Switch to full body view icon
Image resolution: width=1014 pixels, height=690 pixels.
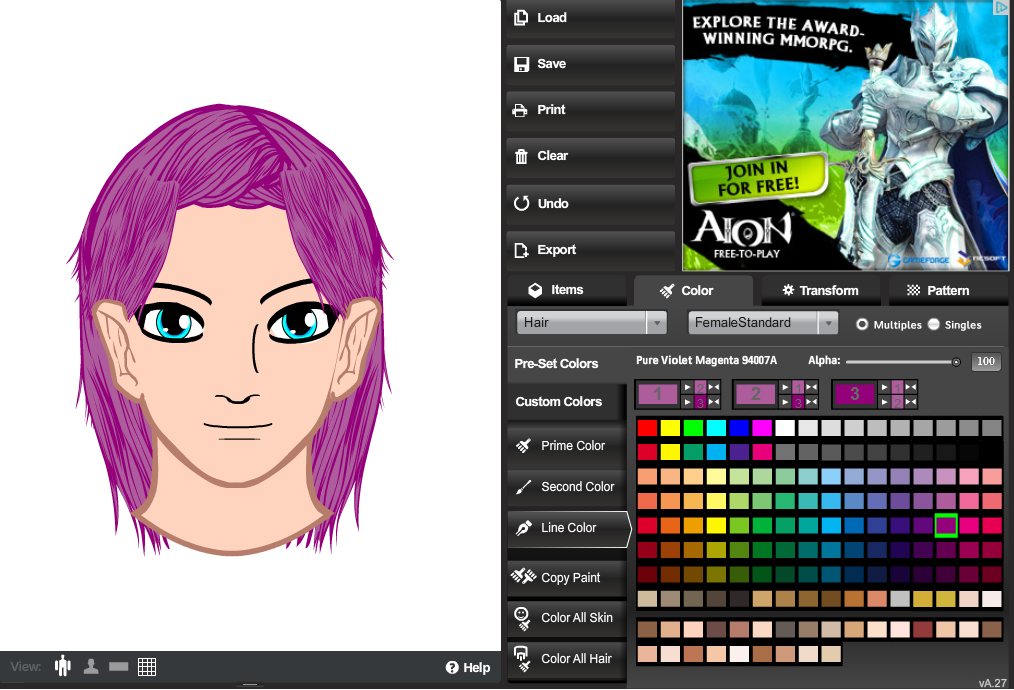64,666
